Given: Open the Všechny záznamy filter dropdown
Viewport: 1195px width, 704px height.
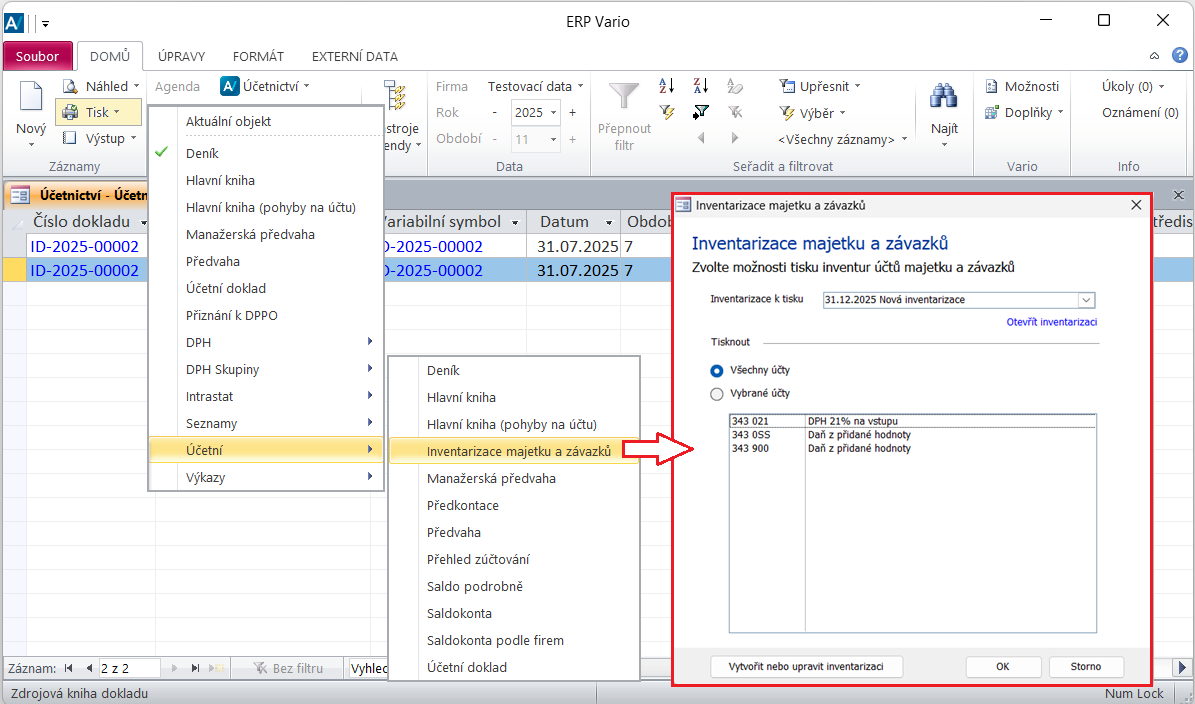Looking at the screenshot, I should click(843, 139).
